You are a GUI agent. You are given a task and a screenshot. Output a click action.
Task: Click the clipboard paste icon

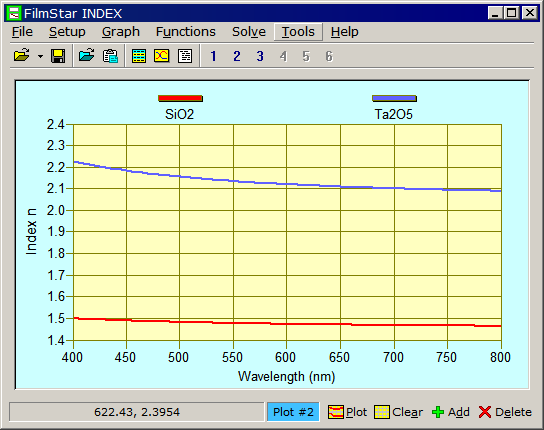click(x=110, y=56)
